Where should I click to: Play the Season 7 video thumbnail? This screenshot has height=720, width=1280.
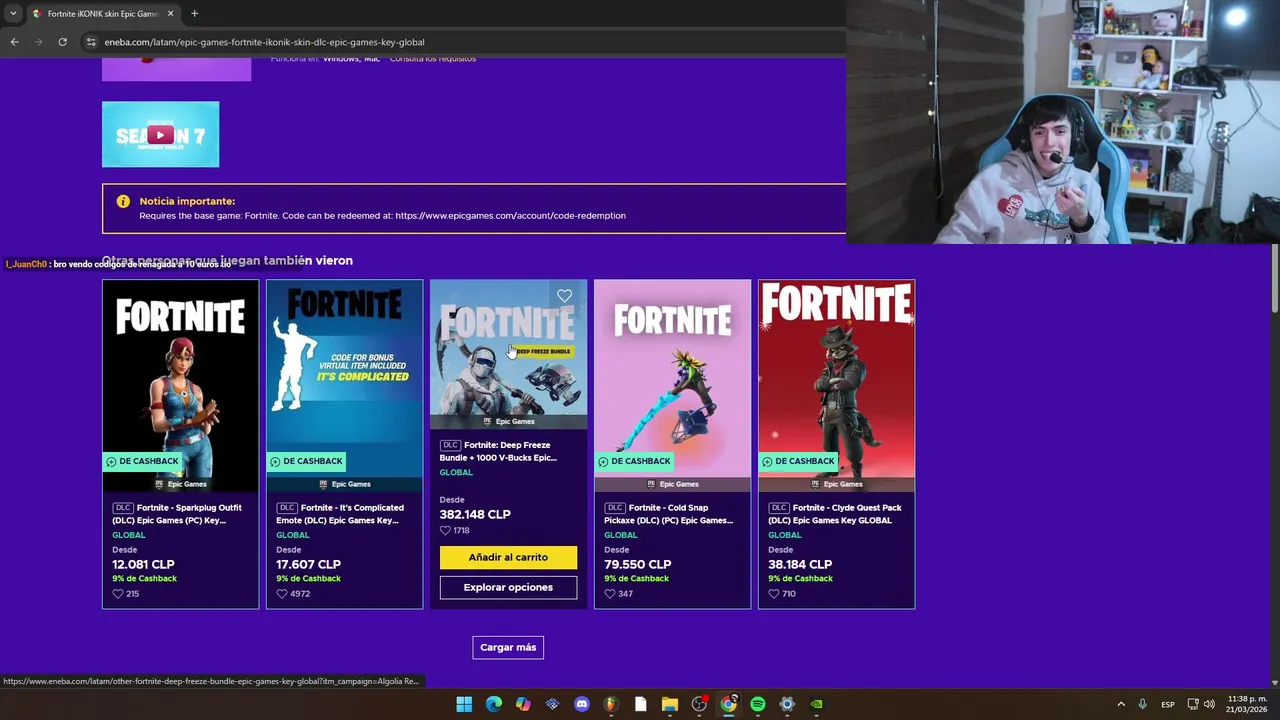pos(160,134)
